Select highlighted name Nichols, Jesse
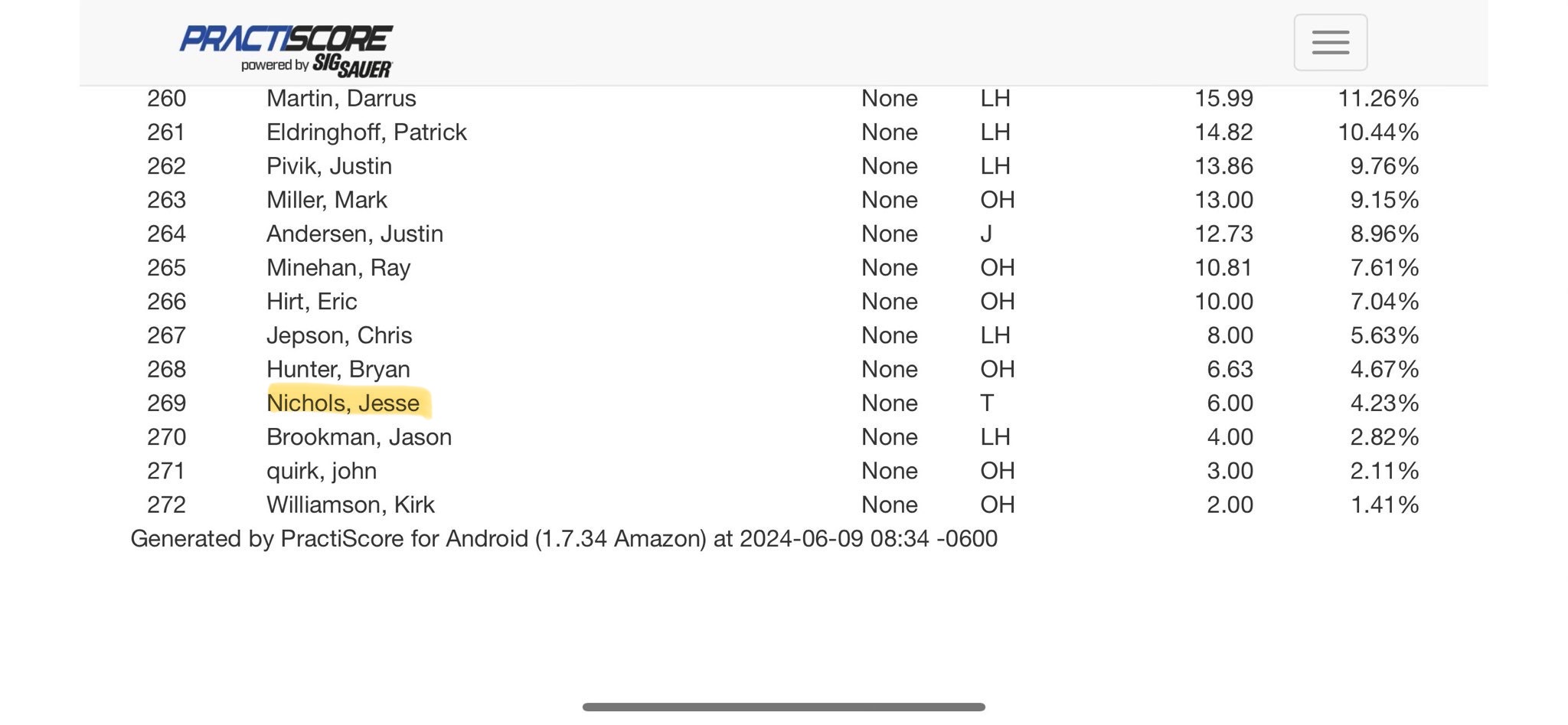The image size is (1568, 725). (x=343, y=403)
